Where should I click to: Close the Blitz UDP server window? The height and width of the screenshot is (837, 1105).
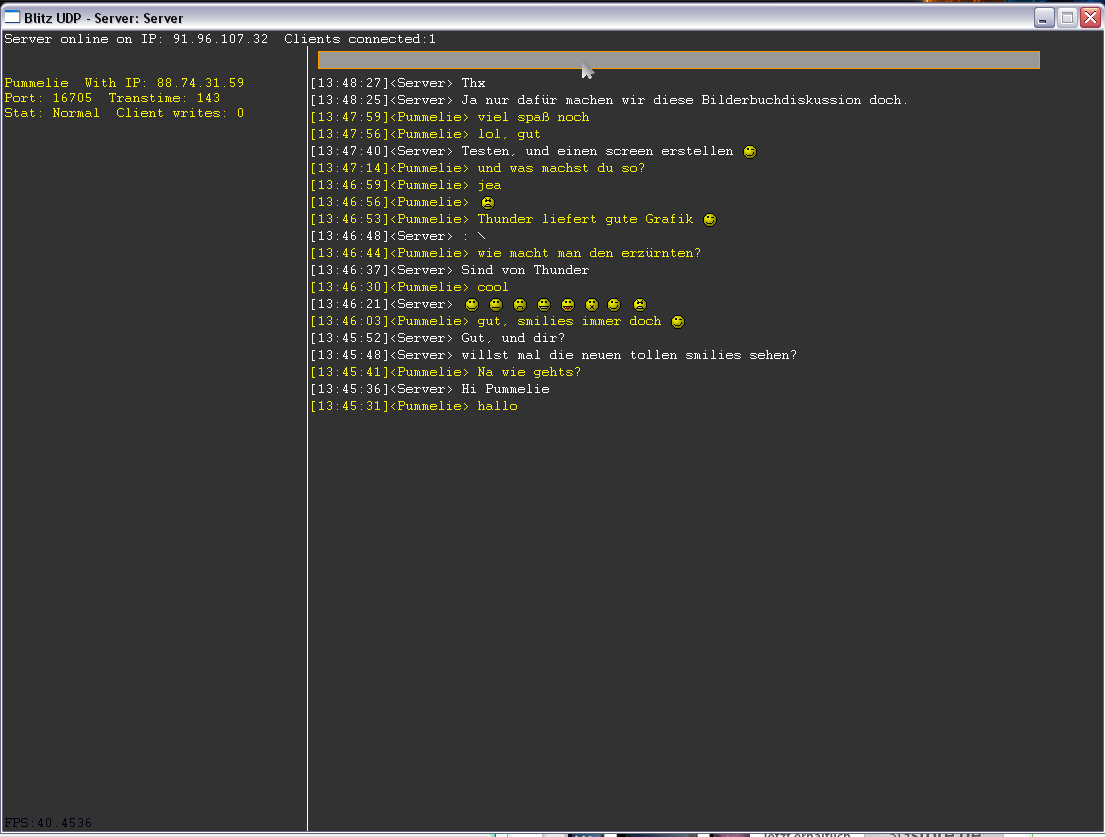[1090, 18]
